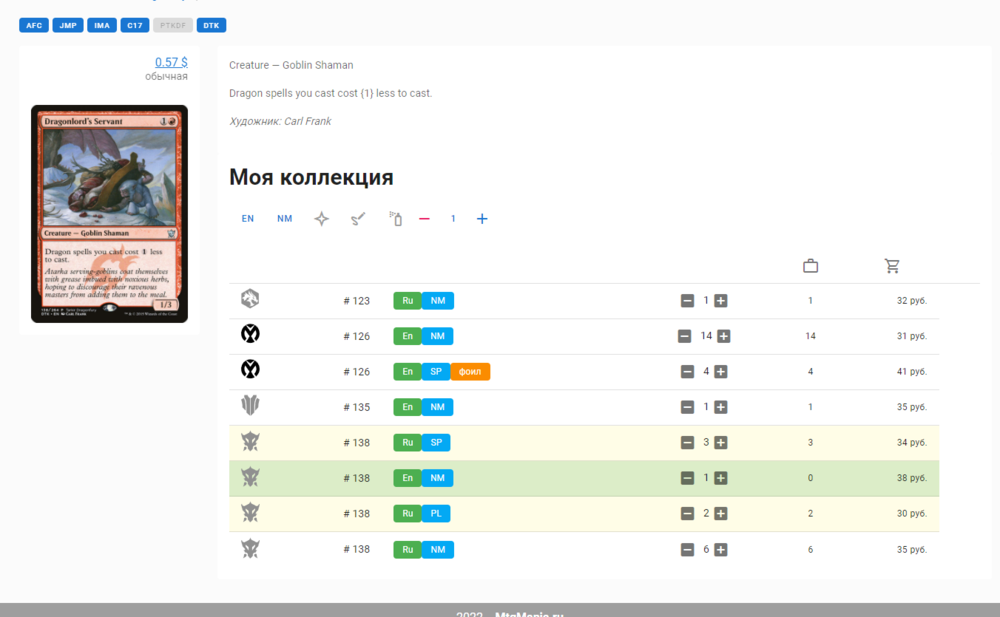This screenshot has height=617, width=1000.
Task: Click the orange фойл badge
Action: 470,372
